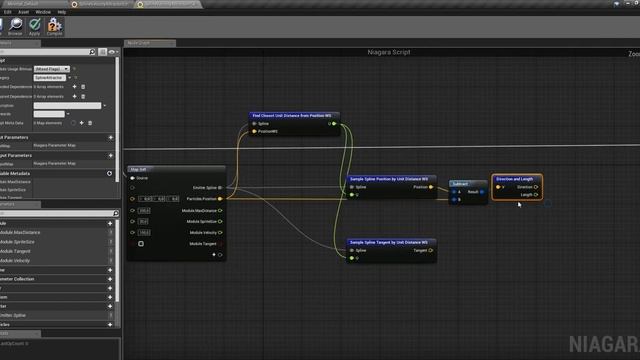Viewport: 640px width, 360px height.
Task: Add a parameter to Parameter Collection section
Action: pyautogui.click(x=110, y=279)
